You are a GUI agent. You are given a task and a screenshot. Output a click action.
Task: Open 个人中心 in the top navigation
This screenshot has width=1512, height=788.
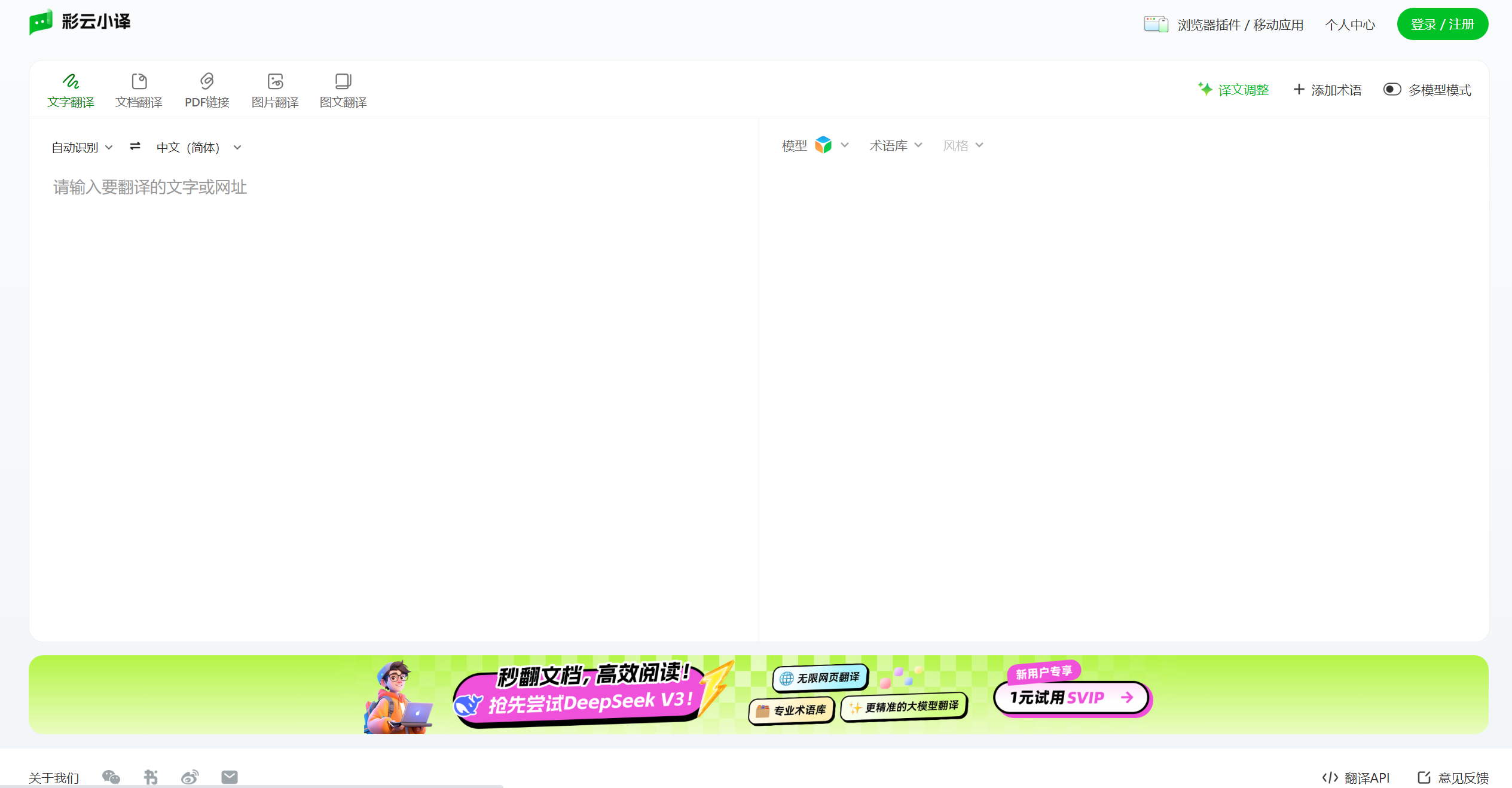tap(1349, 24)
